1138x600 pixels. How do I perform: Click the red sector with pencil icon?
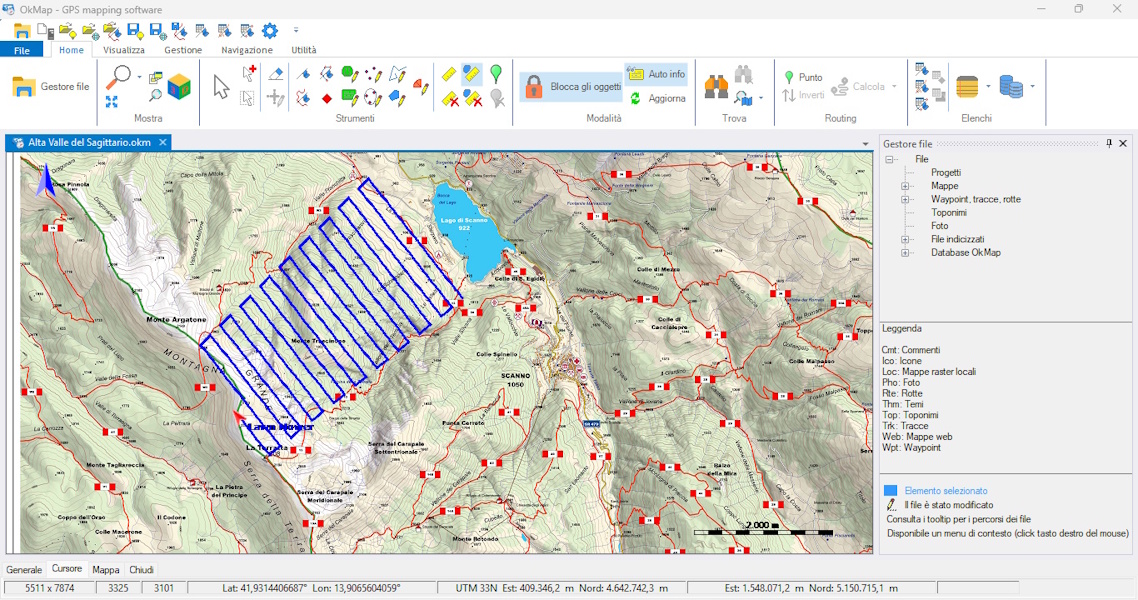421,86
